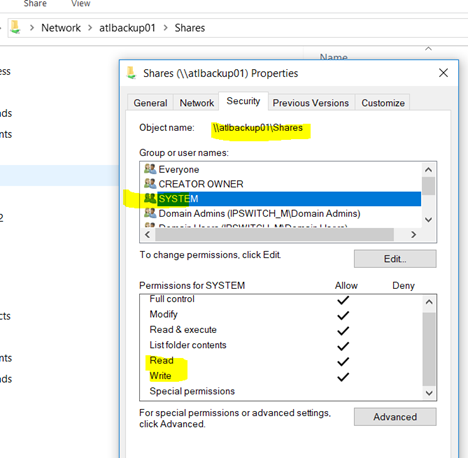
Task: Select the Security tab
Action: [x=243, y=101]
